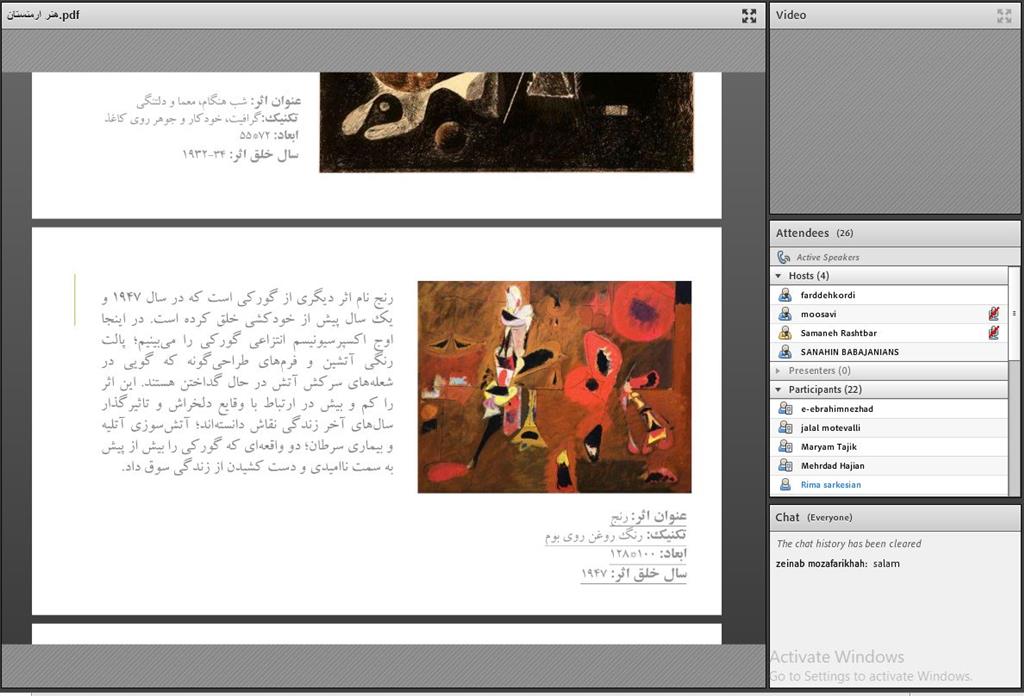
Task: Click the Video pod title
Action: click(x=791, y=15)
